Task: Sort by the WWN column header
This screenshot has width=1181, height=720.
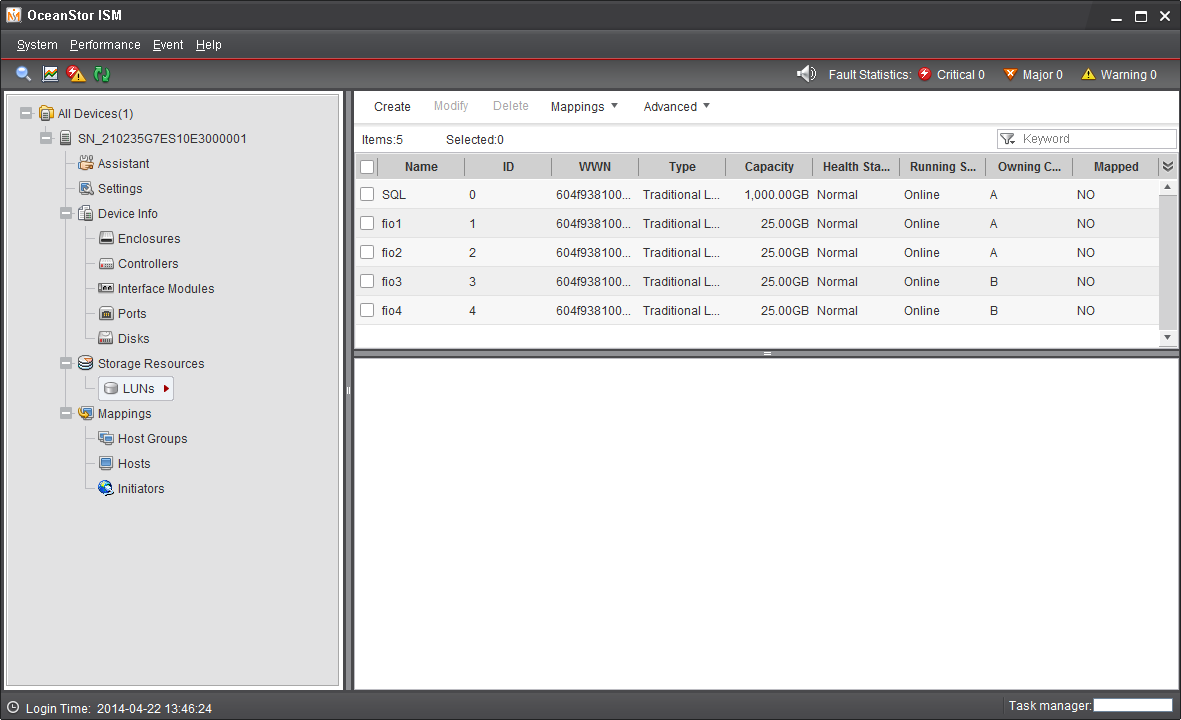Action: (x=595, y=166)
